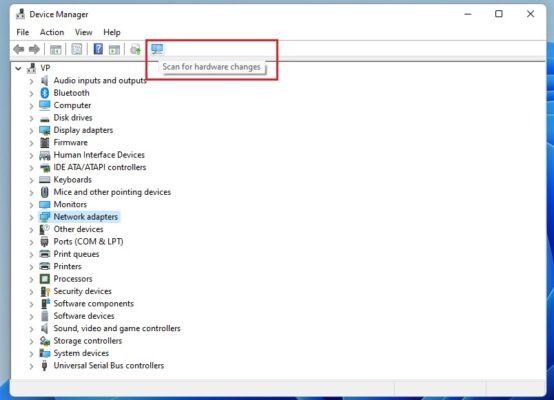Expand the Monitors category
The height and width of the screenshot is (400, 554).
click(31, 205)
